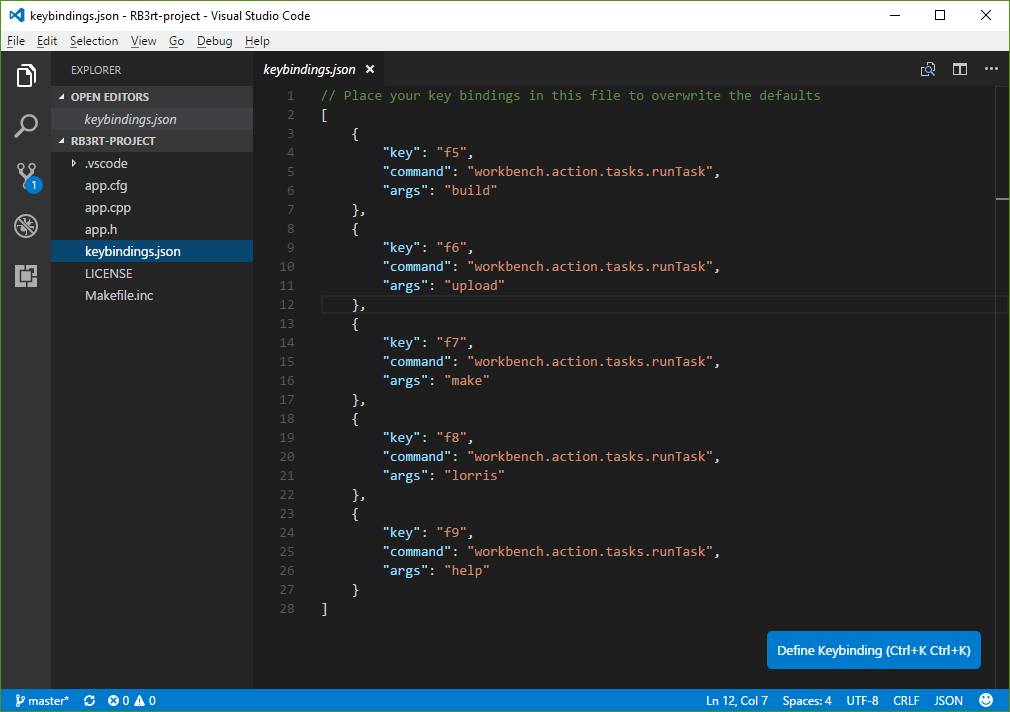This screenshot has width=1010, height=712.
Task: Click the "make" args value
Action: coord(467,381)
